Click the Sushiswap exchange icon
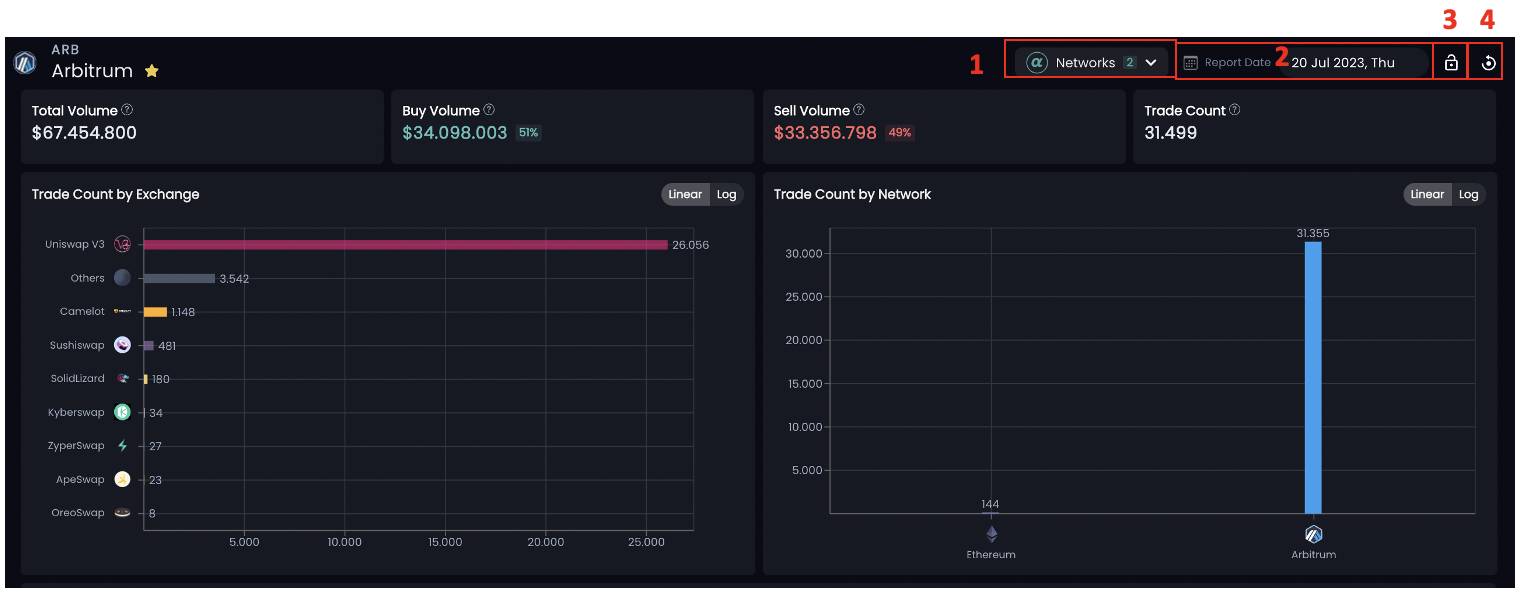1520x594 pixels. tap(123, 345)
